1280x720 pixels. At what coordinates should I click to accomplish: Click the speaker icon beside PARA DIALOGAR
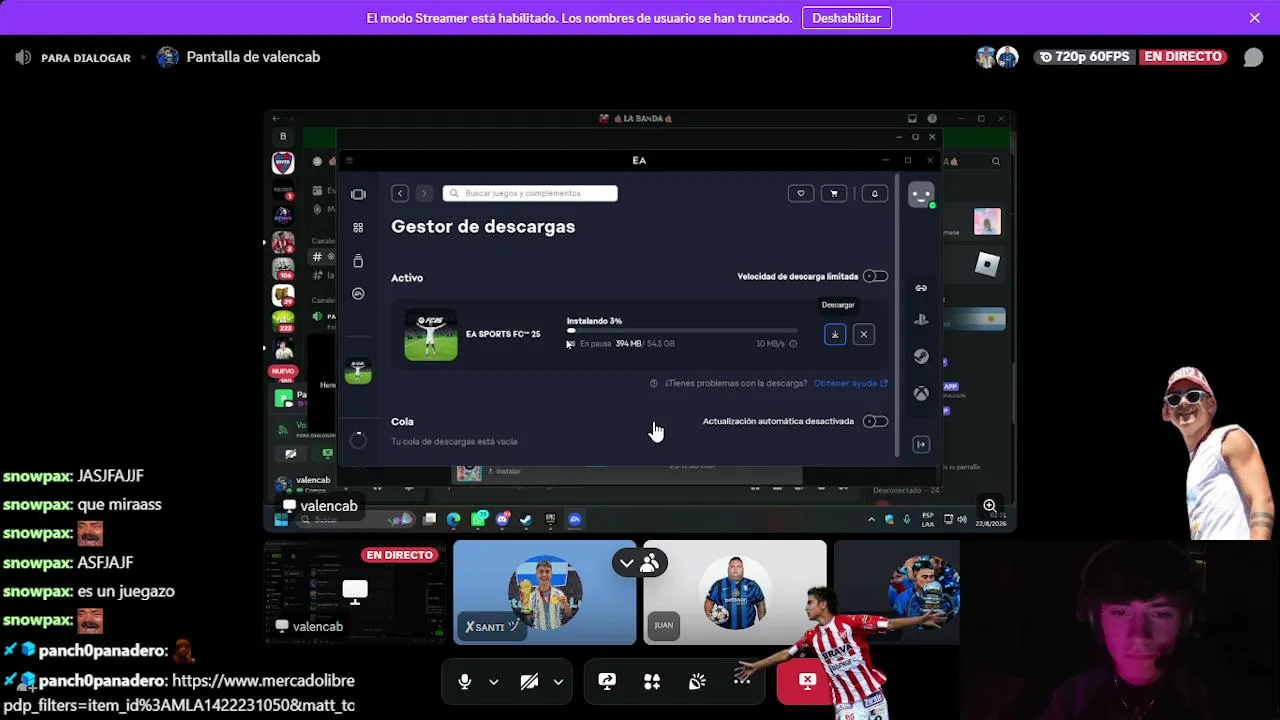click(23, 57)
